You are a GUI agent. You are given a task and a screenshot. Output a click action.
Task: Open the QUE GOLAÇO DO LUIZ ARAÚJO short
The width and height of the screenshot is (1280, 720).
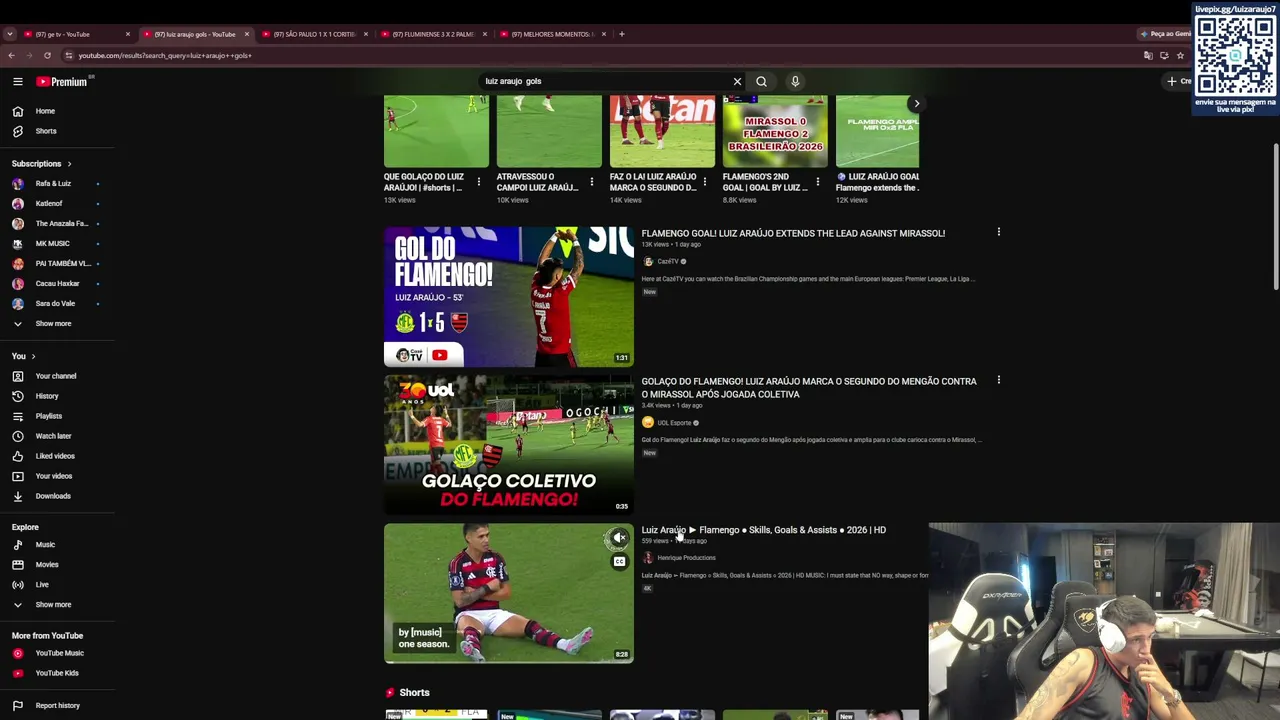coord(437,131)
